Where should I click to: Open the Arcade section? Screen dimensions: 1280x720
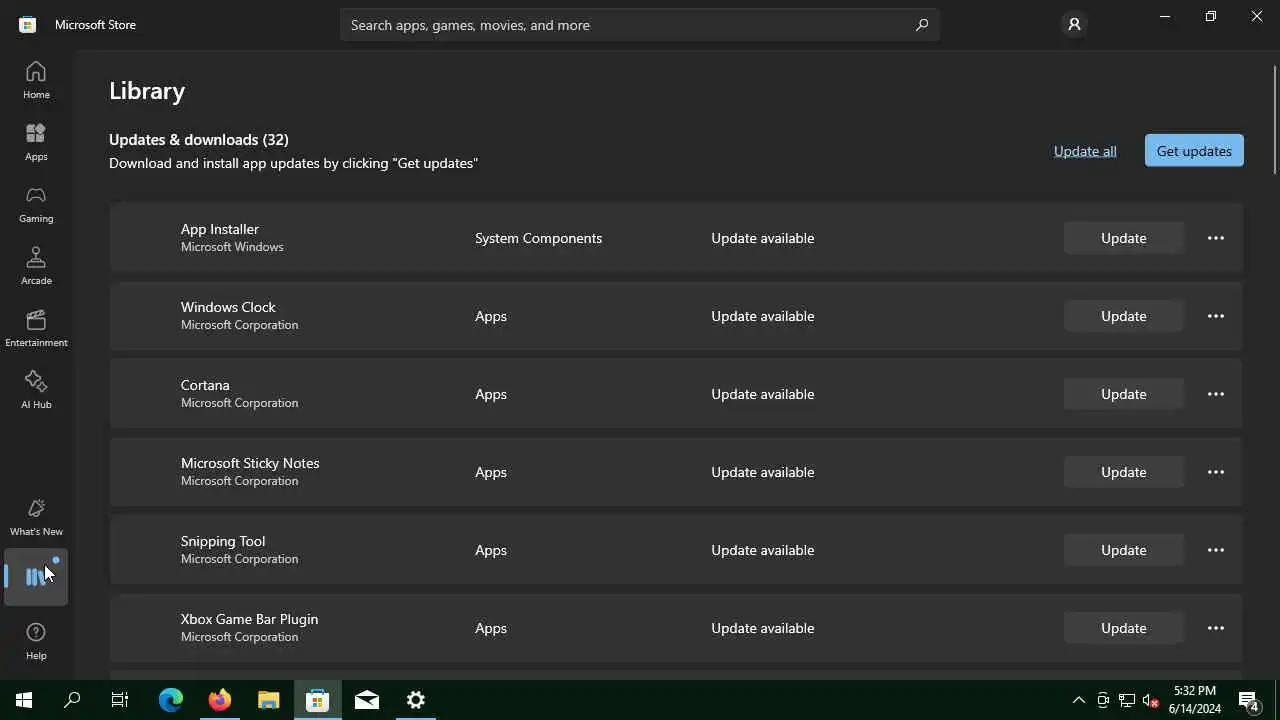coord(36,266)
